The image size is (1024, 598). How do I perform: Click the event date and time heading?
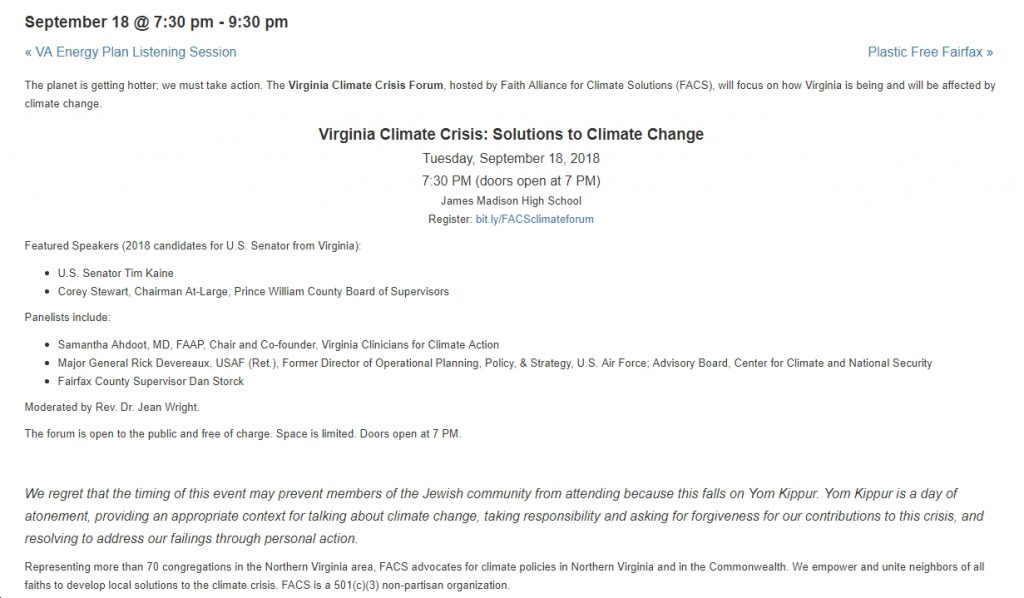tap(156, 22)
